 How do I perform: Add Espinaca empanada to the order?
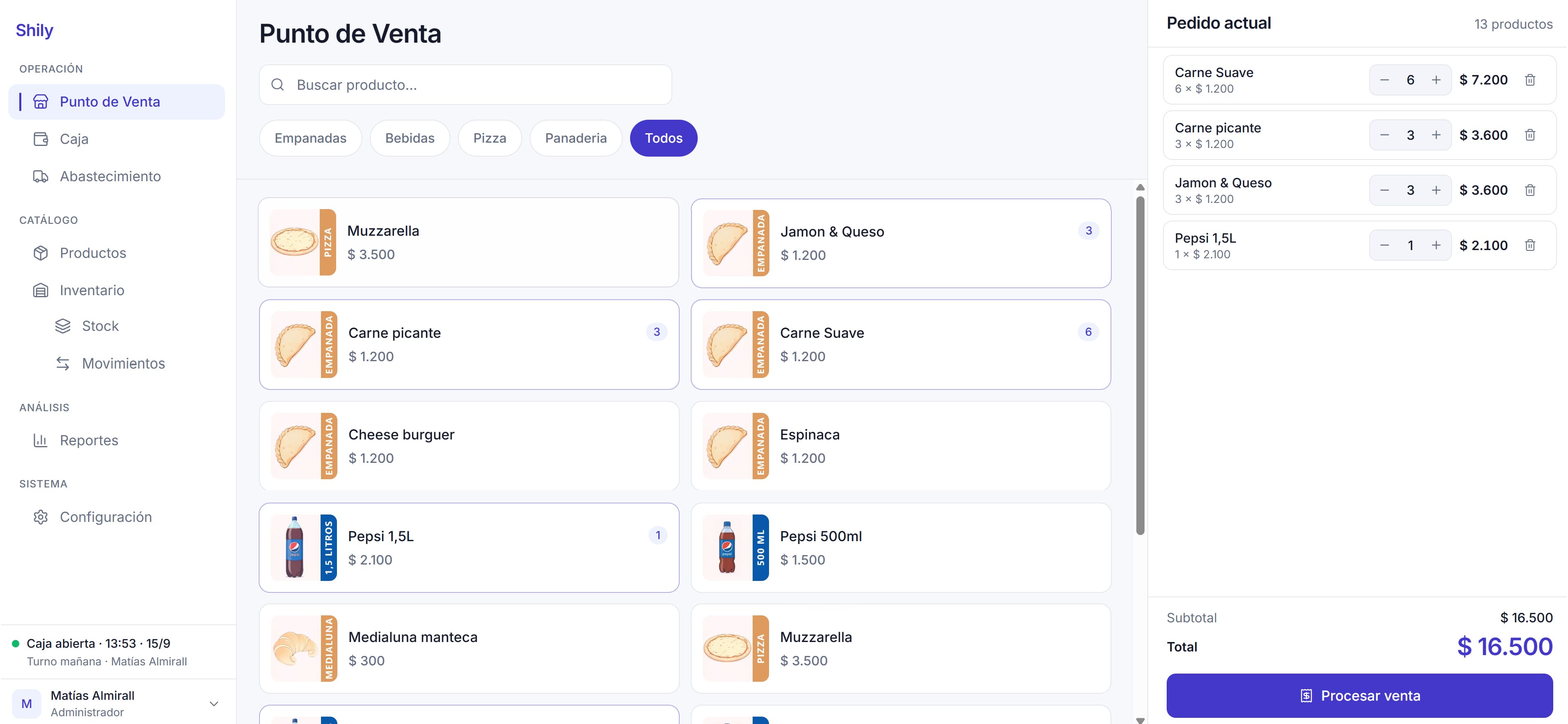coord(900,446)
